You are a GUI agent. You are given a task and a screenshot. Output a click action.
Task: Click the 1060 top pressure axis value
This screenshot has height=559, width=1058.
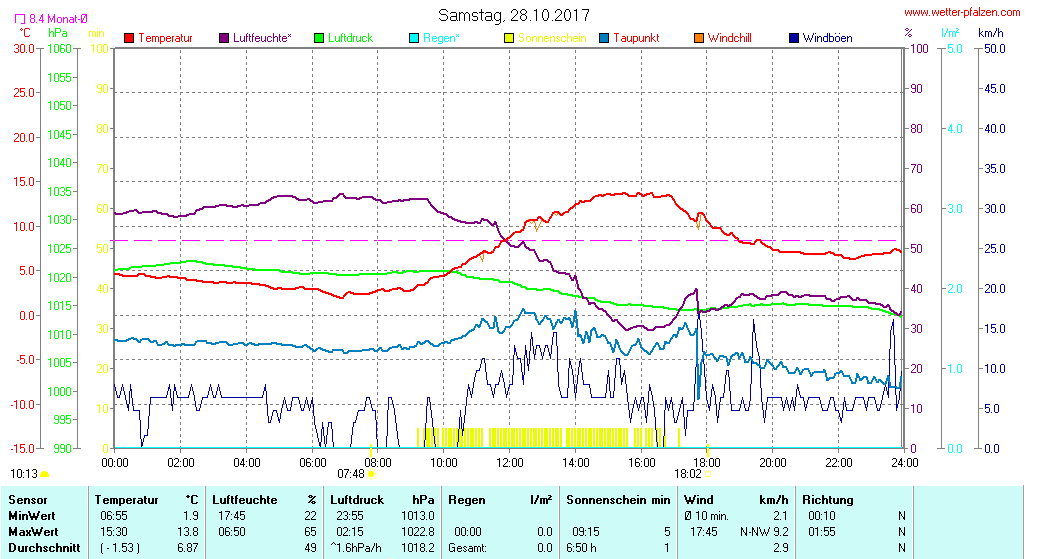click(x=58, y=49)
